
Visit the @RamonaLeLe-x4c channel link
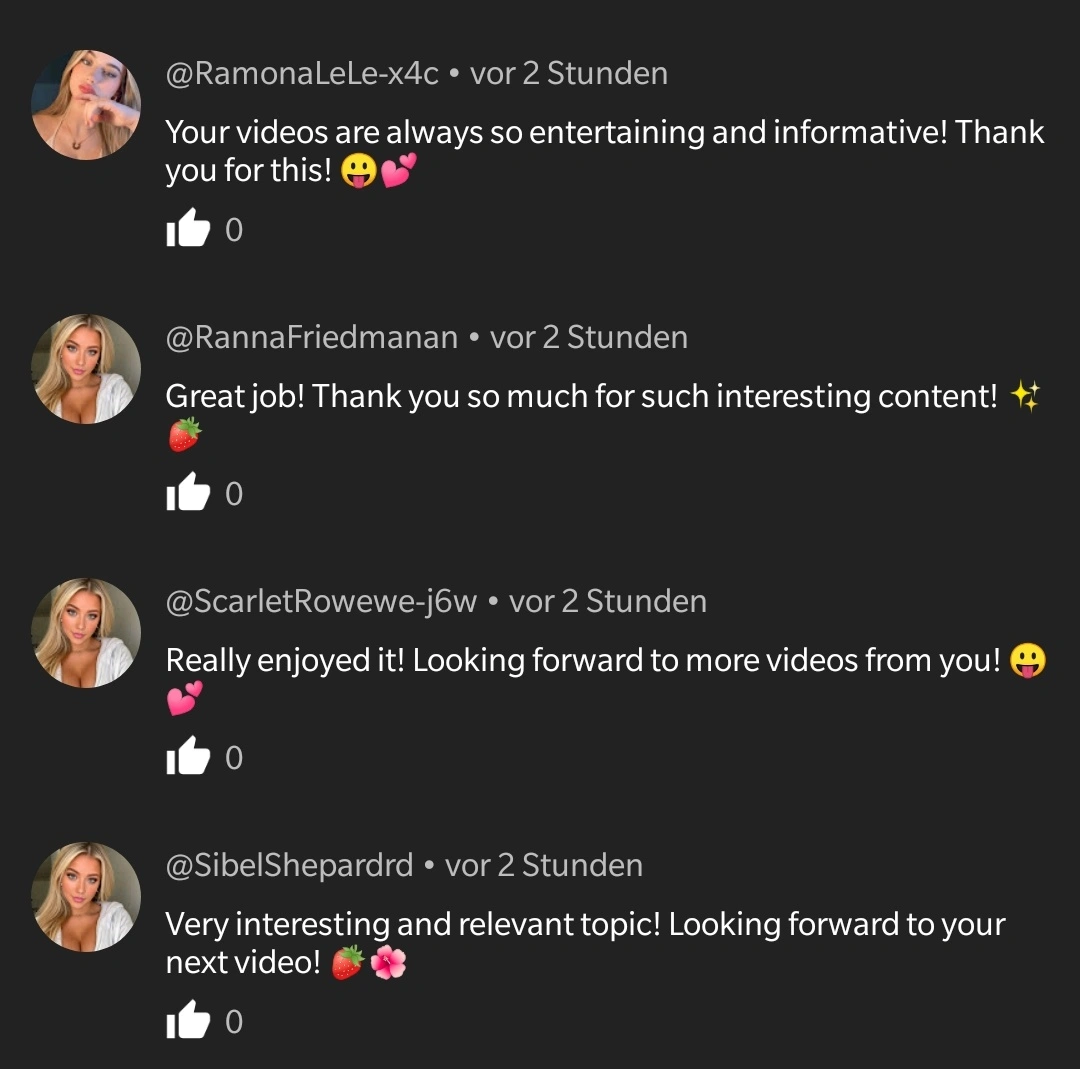[302, 74]
